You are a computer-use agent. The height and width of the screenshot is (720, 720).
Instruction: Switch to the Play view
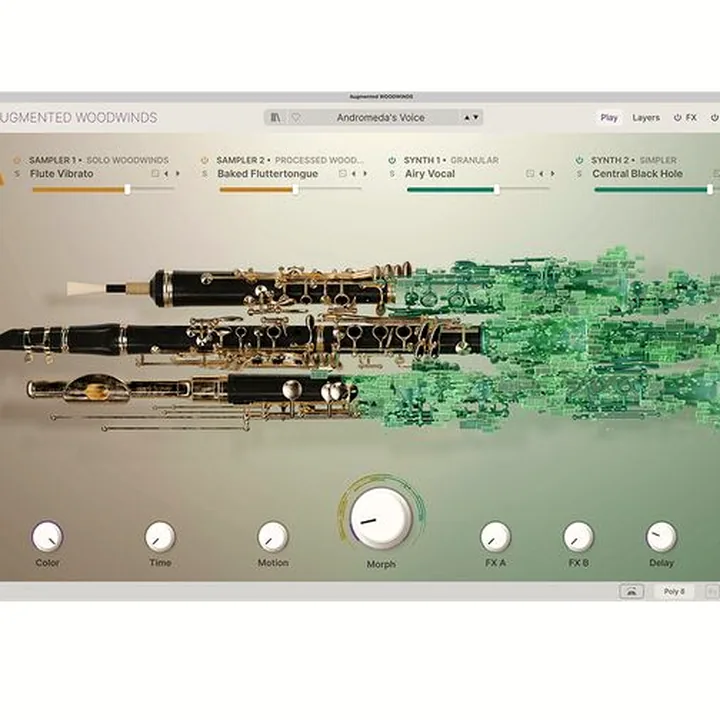609,118
